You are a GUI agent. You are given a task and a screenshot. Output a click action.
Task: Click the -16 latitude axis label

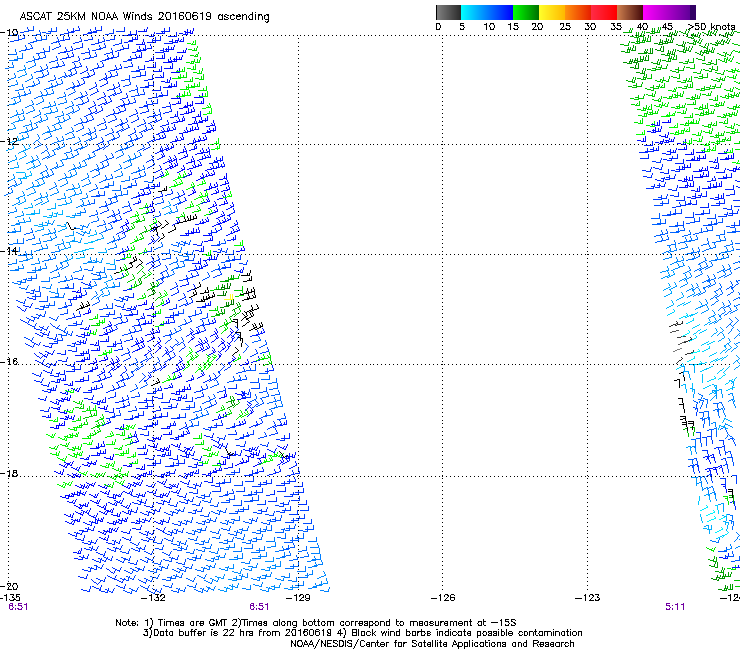(x=9, y=362)
